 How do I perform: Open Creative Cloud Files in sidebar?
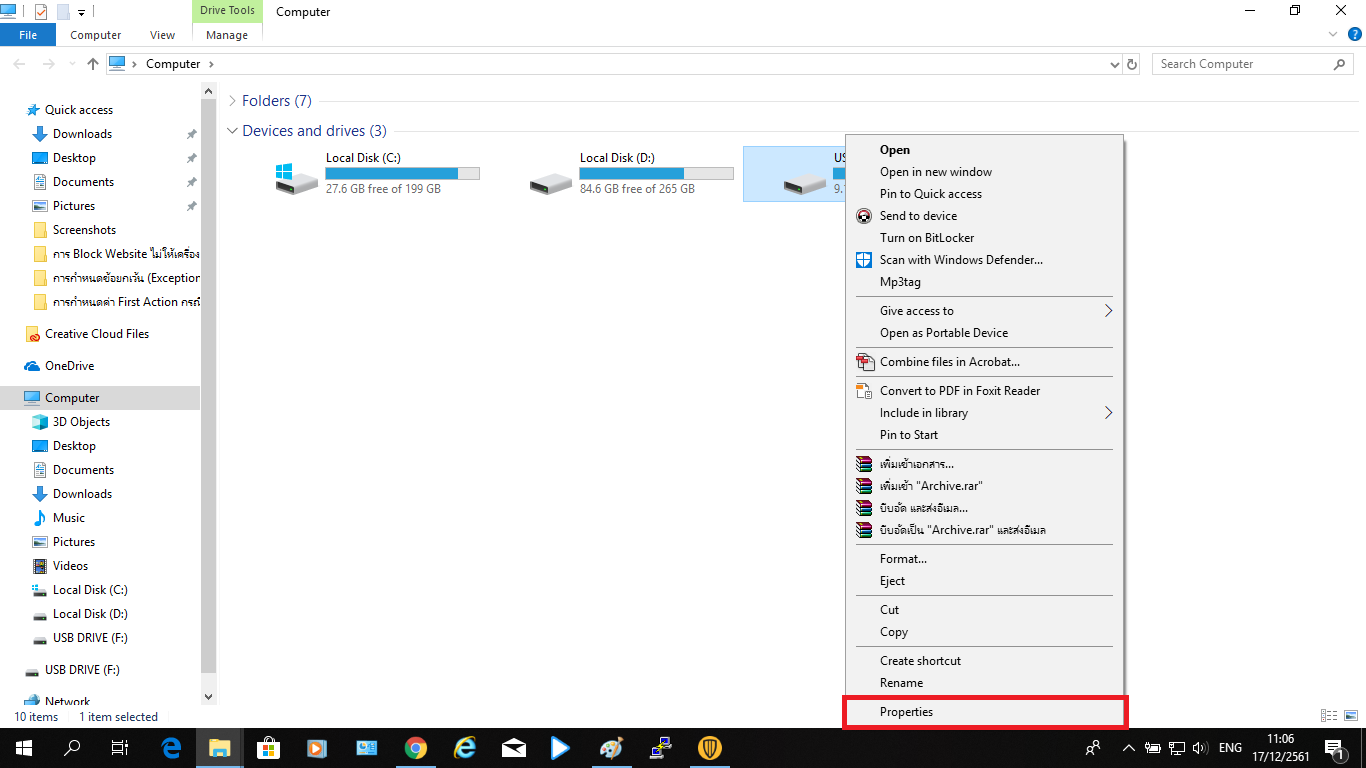pos(96,334)
